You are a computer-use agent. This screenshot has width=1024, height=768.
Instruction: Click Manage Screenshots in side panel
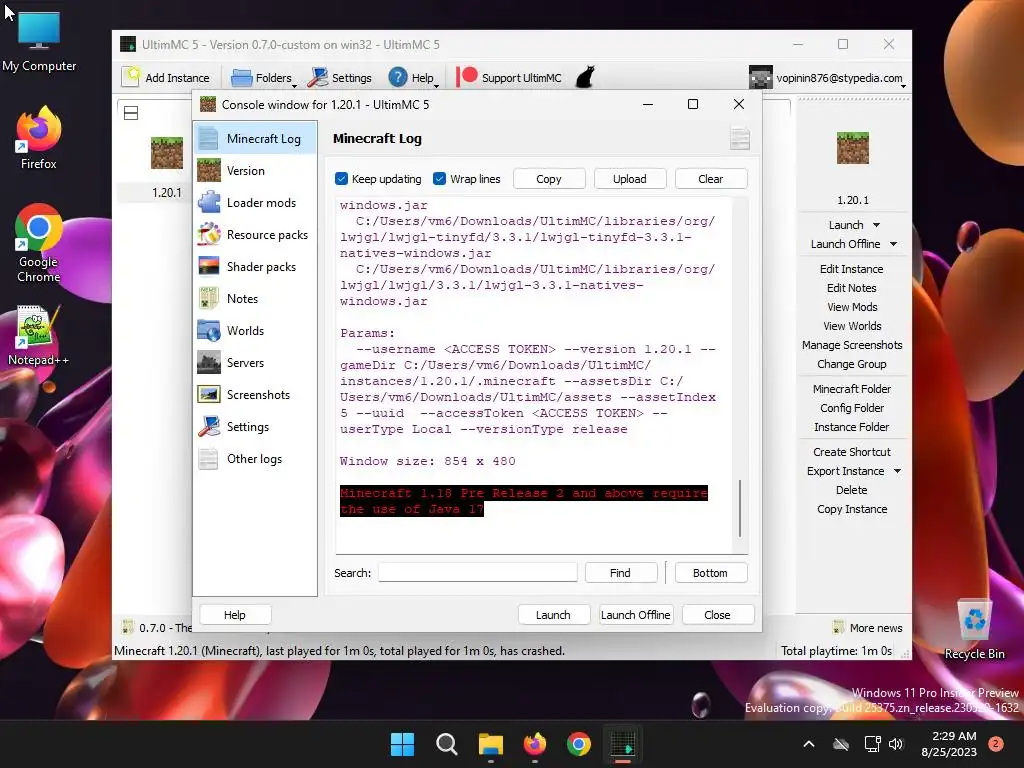pyautogui.click(x=852, y=345)
